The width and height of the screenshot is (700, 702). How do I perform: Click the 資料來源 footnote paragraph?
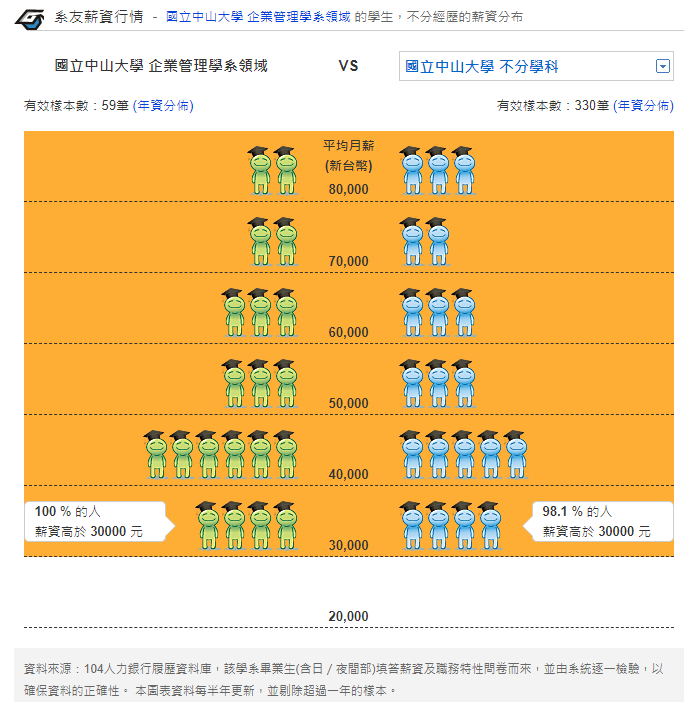click(344, 680)
